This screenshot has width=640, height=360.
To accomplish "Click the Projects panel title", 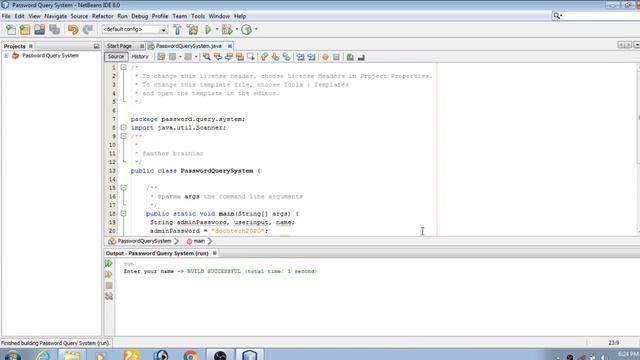I will 15,47.
